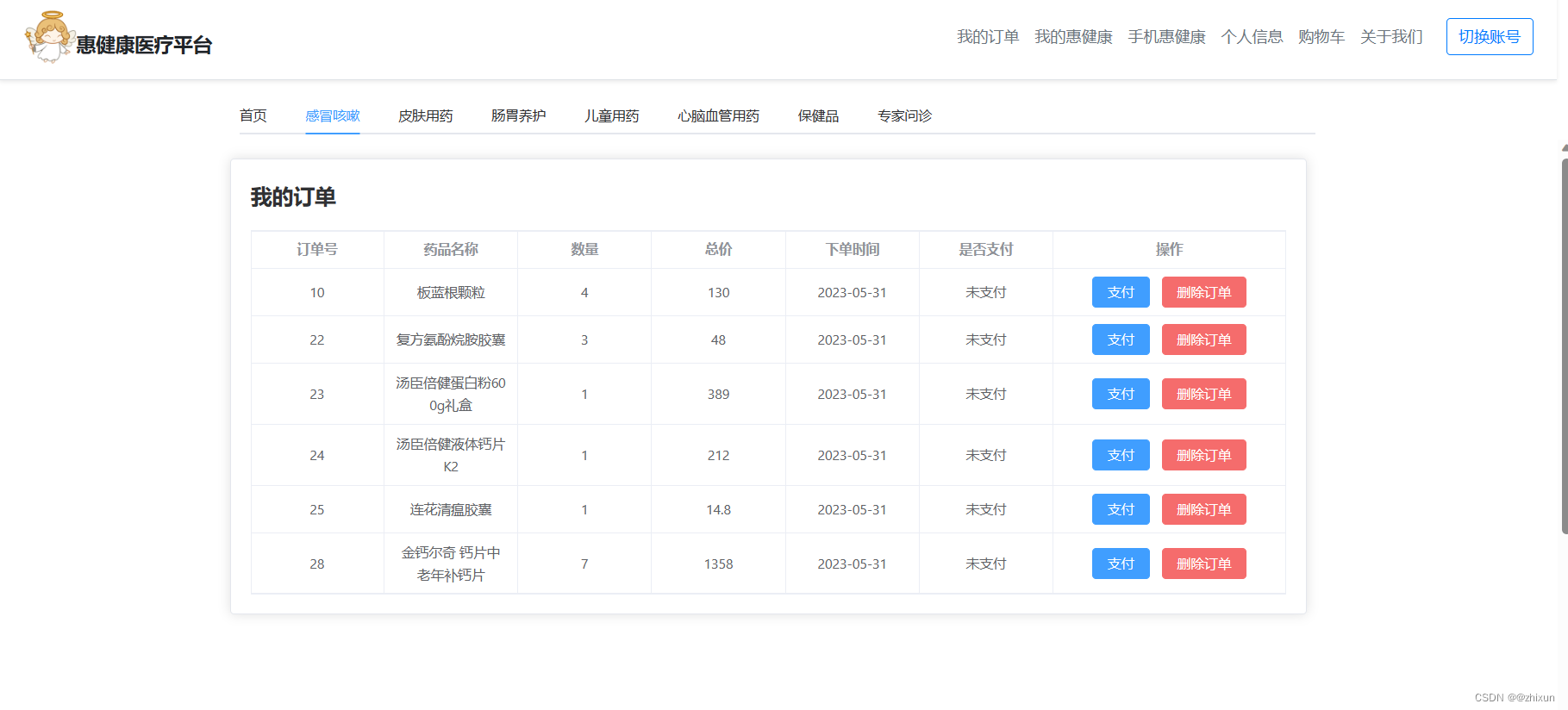The height and width of the screenshot is (710, 1568).
Task: Pay for order 28 金钙尔奇钙片
Action: pyautogui.click(x=1121, y=564)
